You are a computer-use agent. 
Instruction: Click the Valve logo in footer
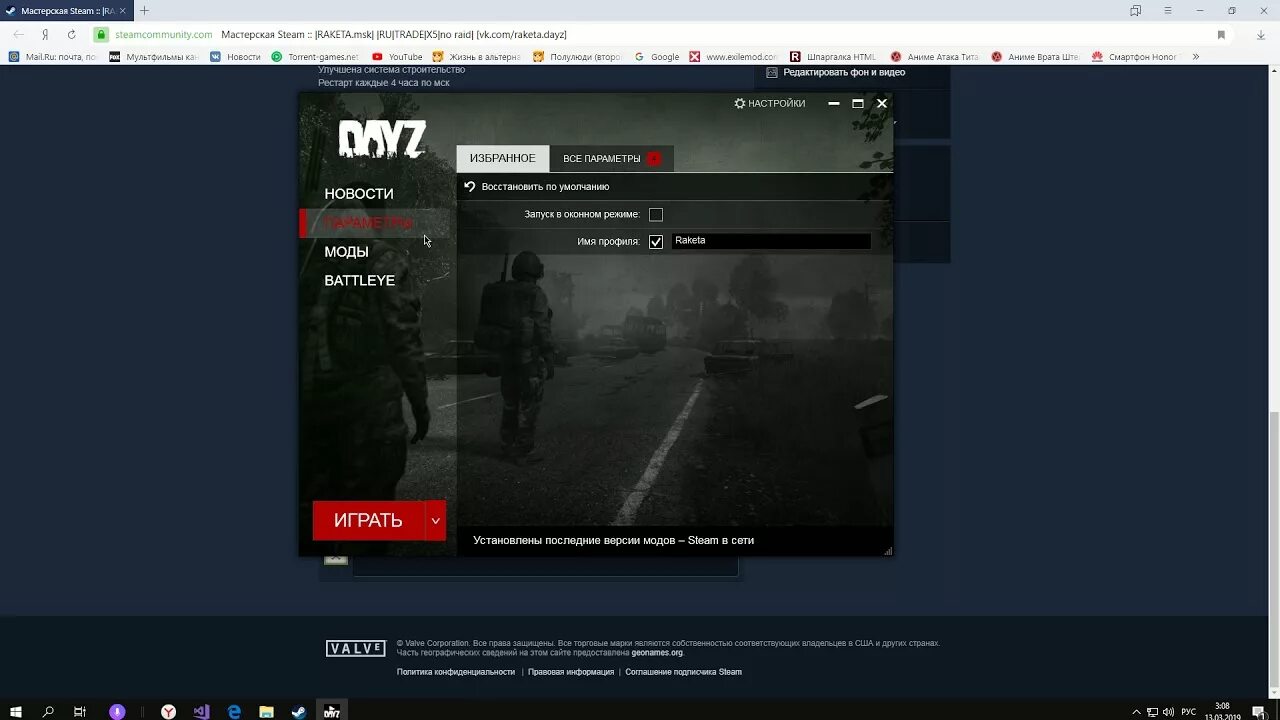(x=355, y=648)
